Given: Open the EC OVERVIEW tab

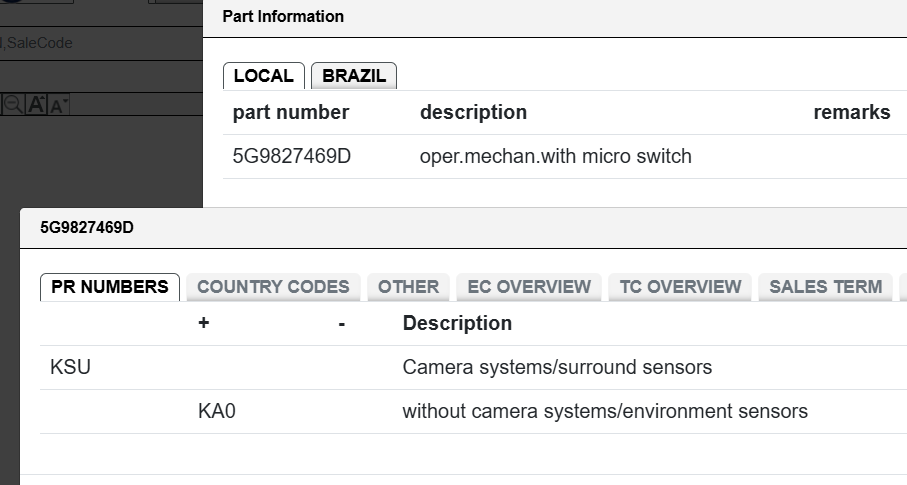Looking at the screenshot, I should point(529,287).
